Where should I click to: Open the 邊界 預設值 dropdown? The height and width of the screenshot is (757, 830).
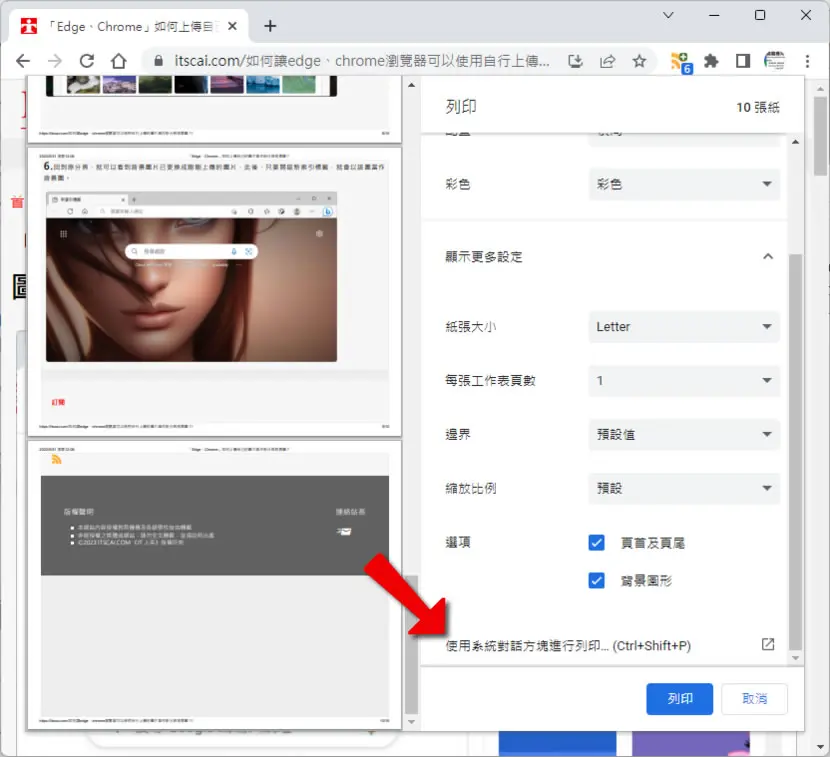click(x=684, y=435)
